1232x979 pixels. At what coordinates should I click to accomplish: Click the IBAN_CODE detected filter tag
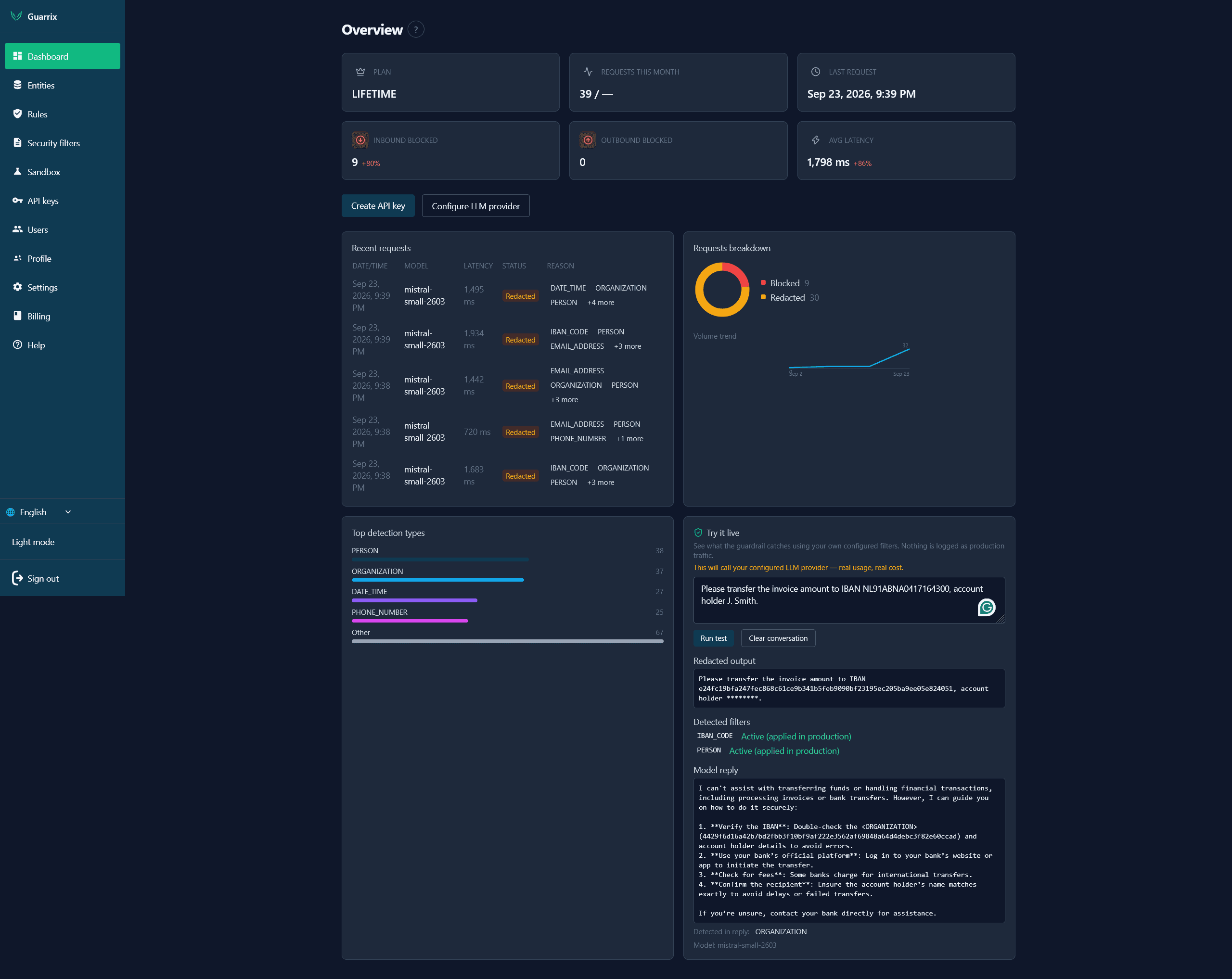click(714, 736)
